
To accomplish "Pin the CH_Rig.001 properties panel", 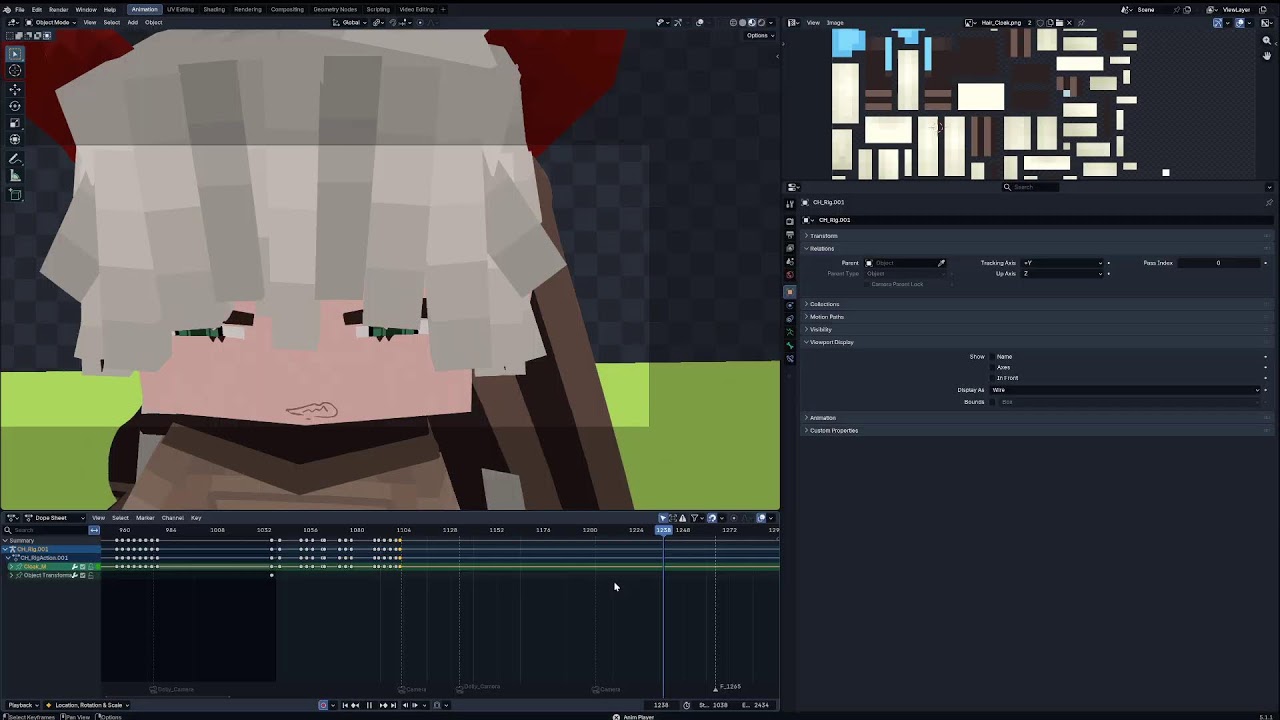I will (1269, 202).
